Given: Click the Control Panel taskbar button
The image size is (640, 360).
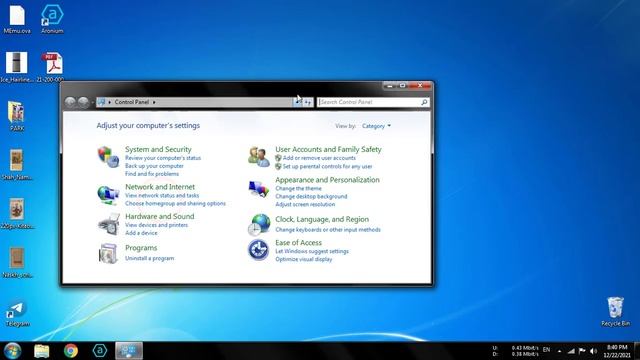Looking at the screenshot, I should click(129, 351).
